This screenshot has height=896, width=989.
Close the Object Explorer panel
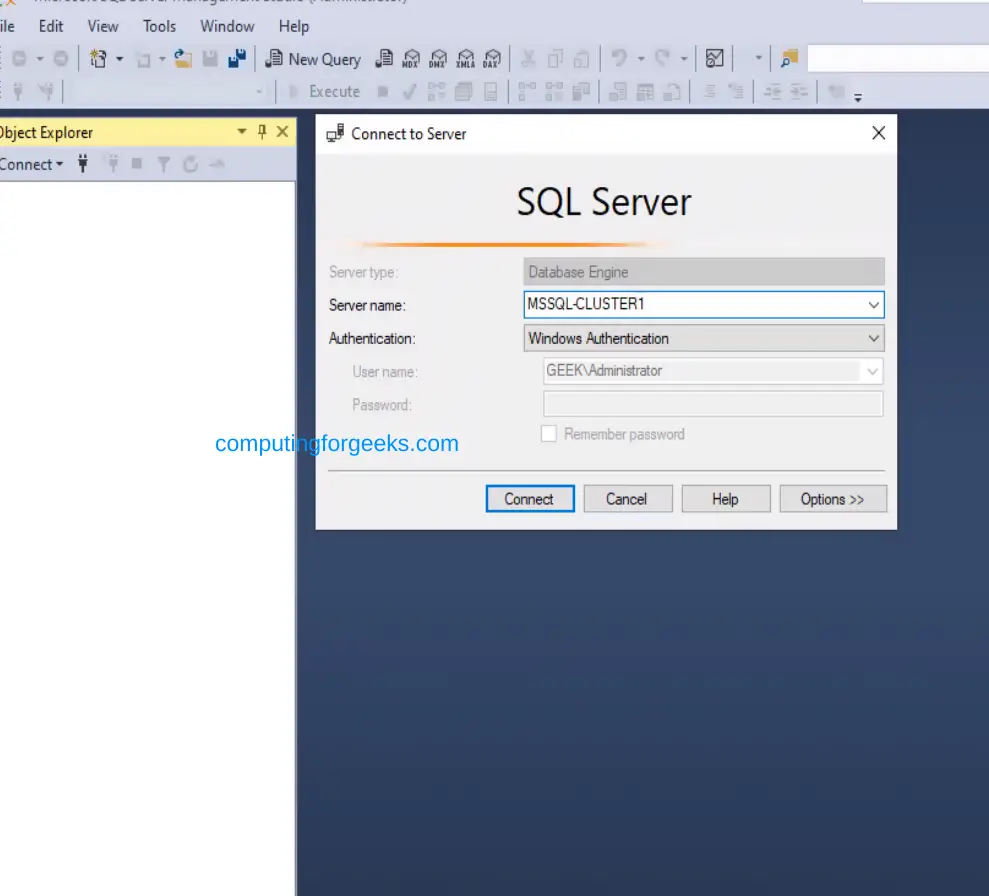[283, 132]
